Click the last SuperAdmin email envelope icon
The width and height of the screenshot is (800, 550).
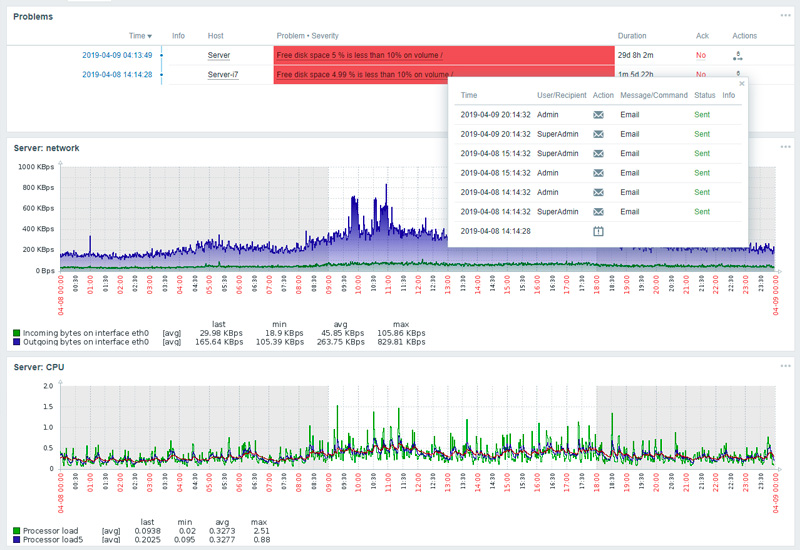pyautogui.click(x=598, y=212)
